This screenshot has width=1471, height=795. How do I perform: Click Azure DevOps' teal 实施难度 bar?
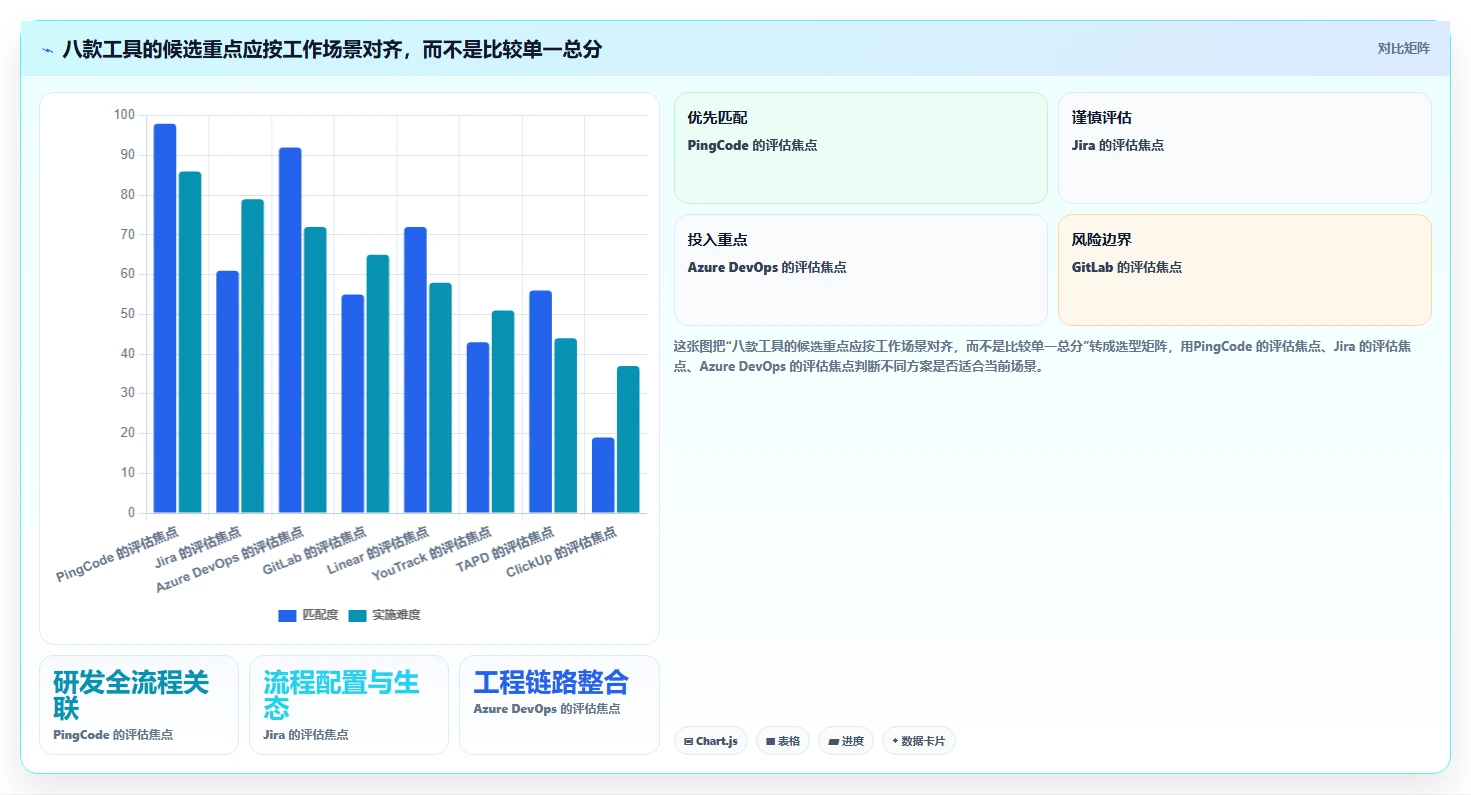(315, 370)
